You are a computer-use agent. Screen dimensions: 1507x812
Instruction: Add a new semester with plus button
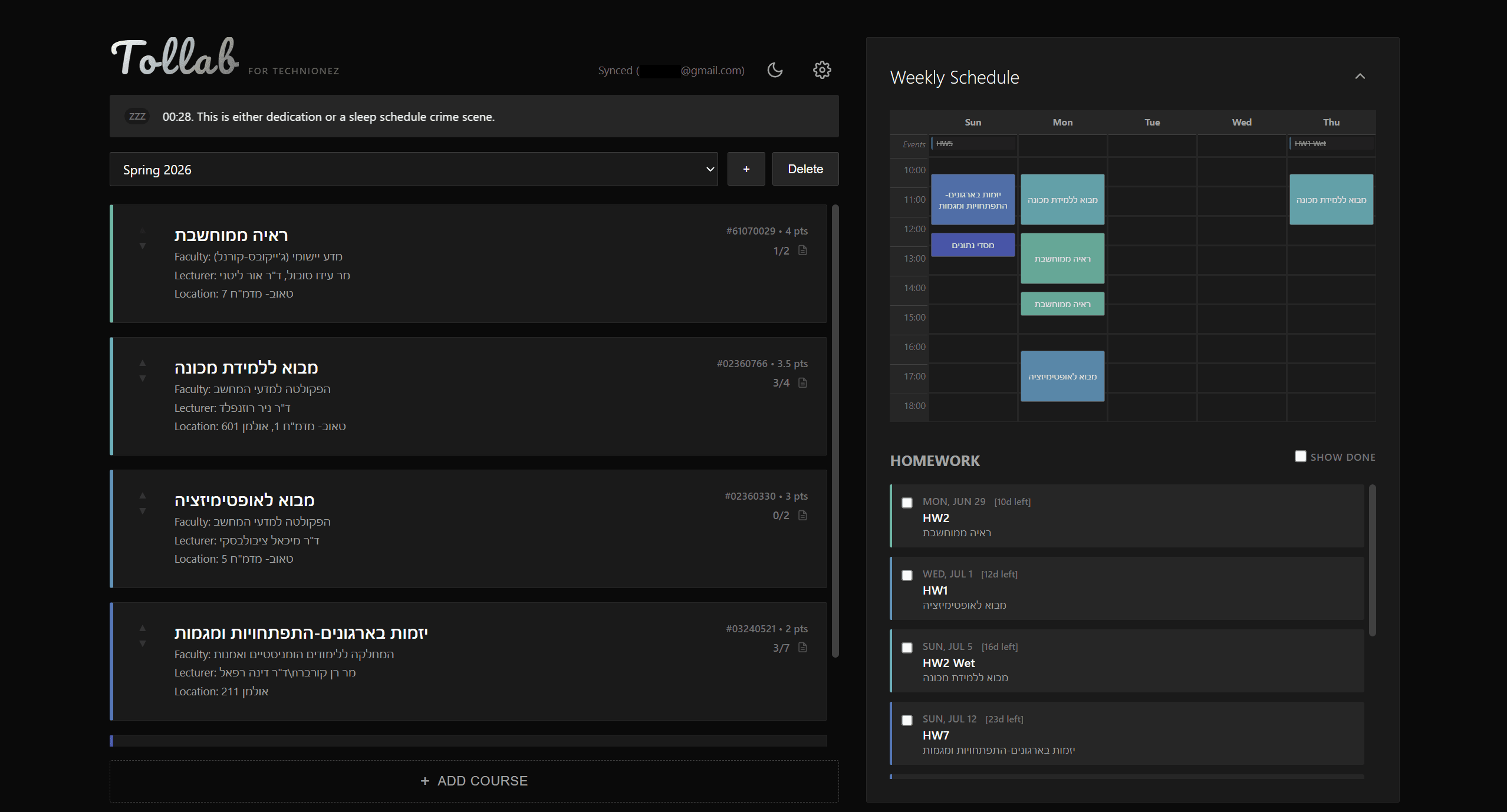point(746,169)
